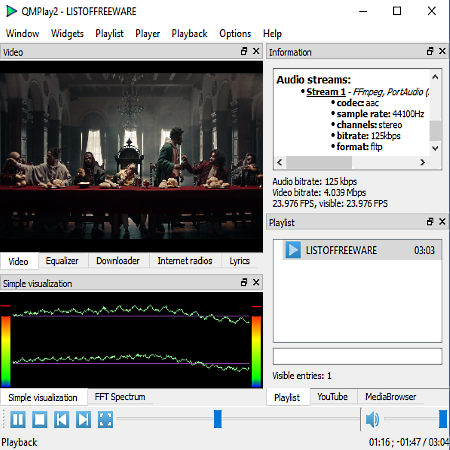Screen dimensions: 450x450
Task: Select the Video tab
Action: coord(18,261)
